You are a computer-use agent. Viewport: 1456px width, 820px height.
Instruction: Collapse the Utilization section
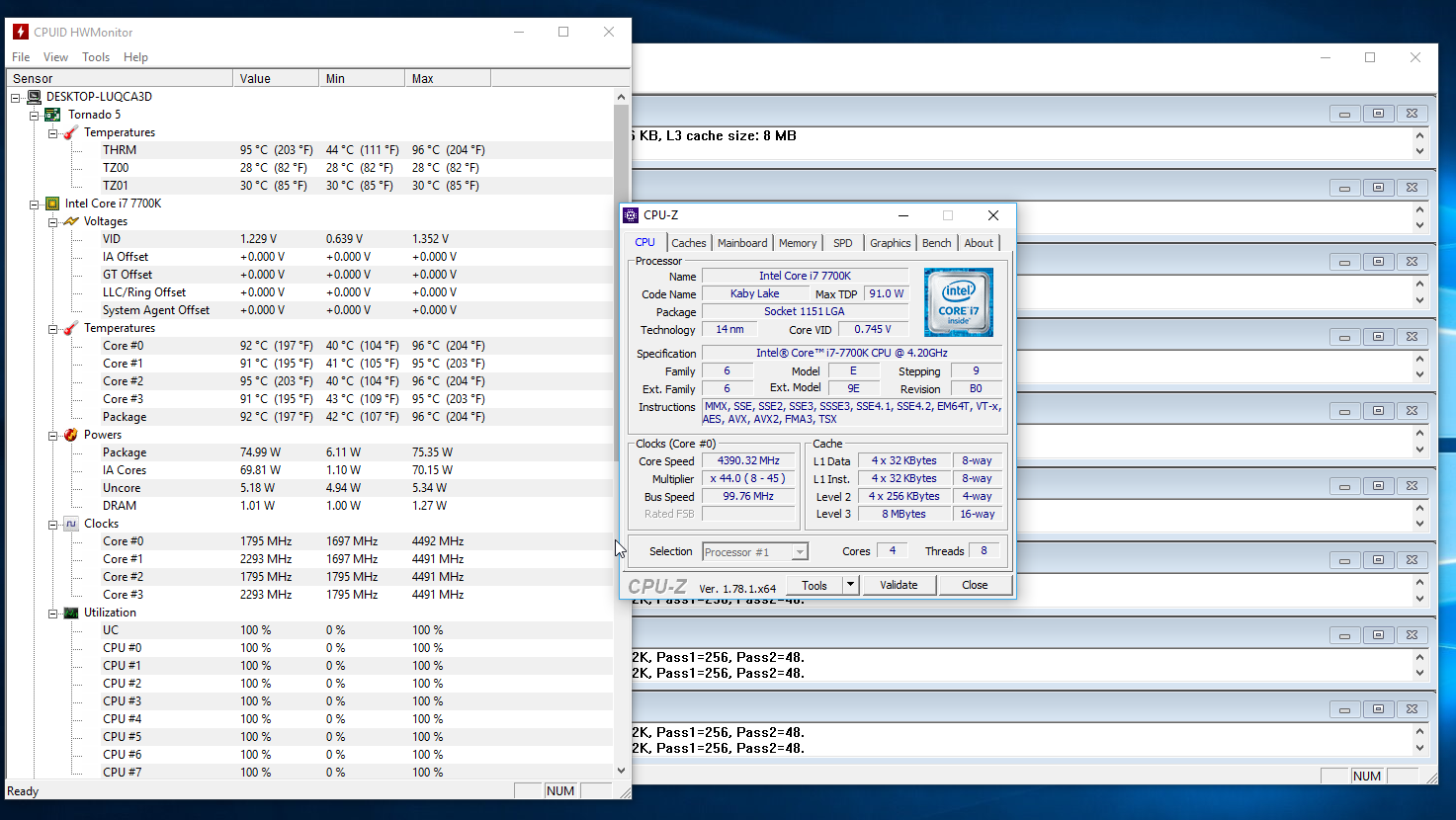52,613
